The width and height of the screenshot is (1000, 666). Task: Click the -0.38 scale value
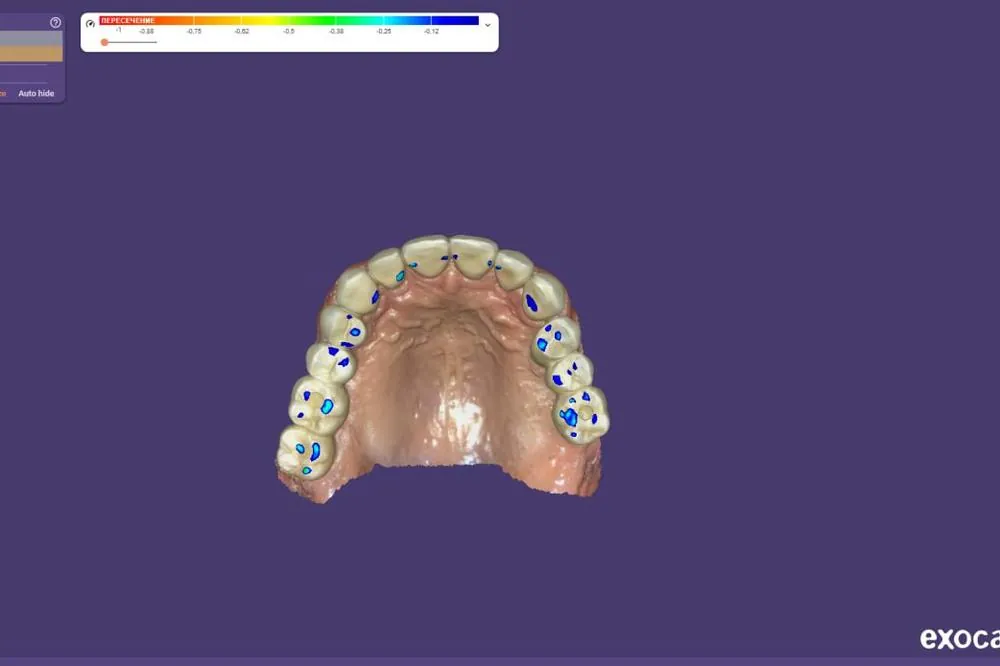click(336, 31)
